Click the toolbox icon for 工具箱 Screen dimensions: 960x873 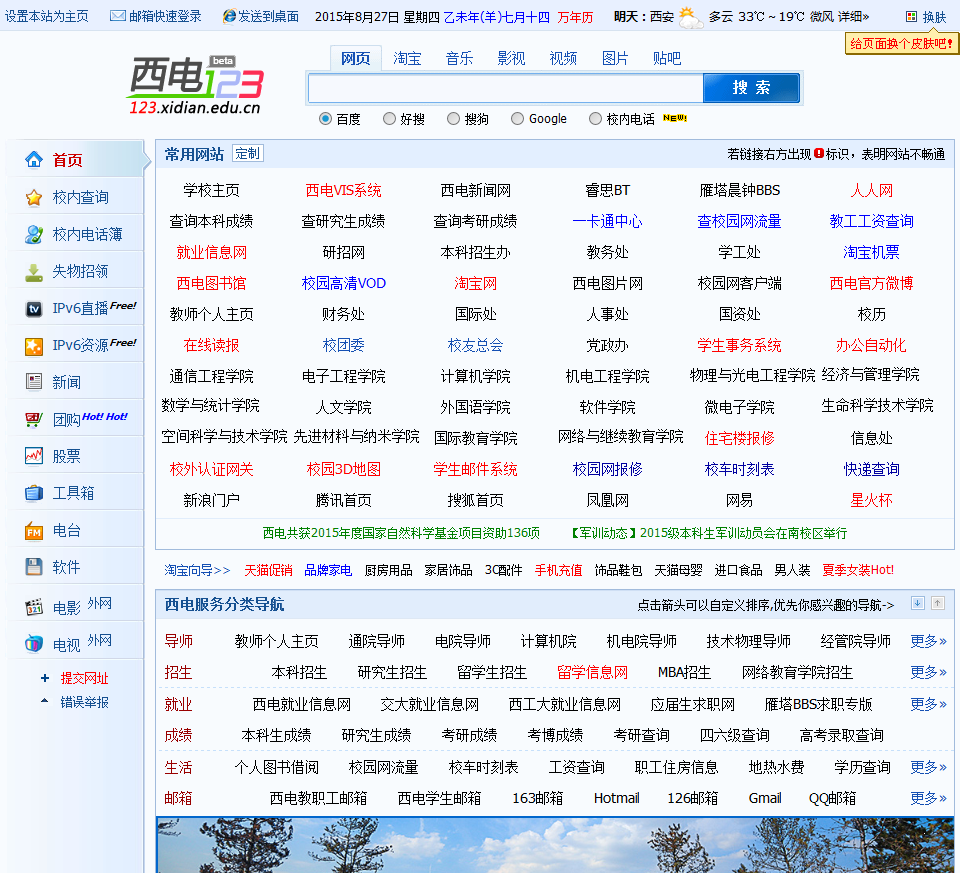pos(34,493)
